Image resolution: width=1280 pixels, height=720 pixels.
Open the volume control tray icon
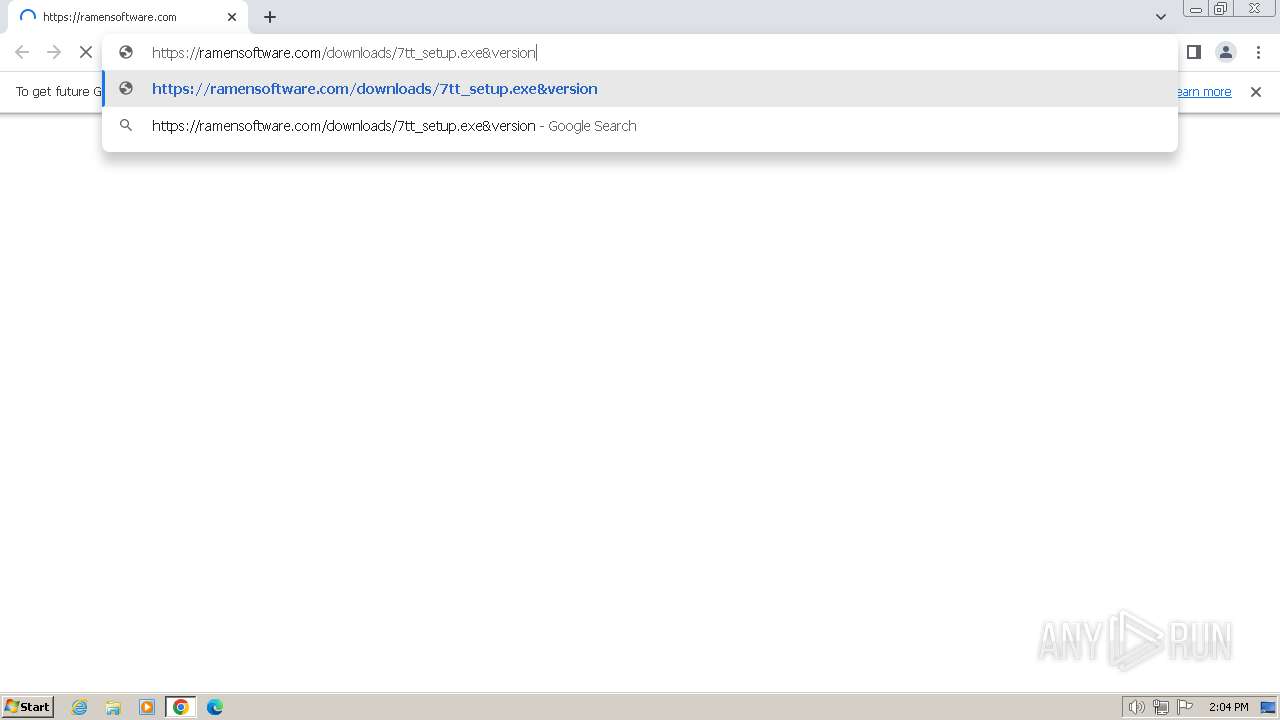[x=1137, y=707]
